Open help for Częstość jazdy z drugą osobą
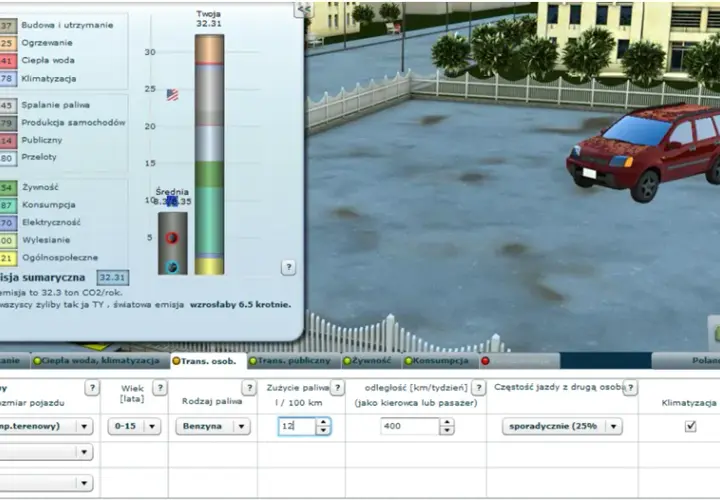Screen dimensions: 720x500 (630, 388)
